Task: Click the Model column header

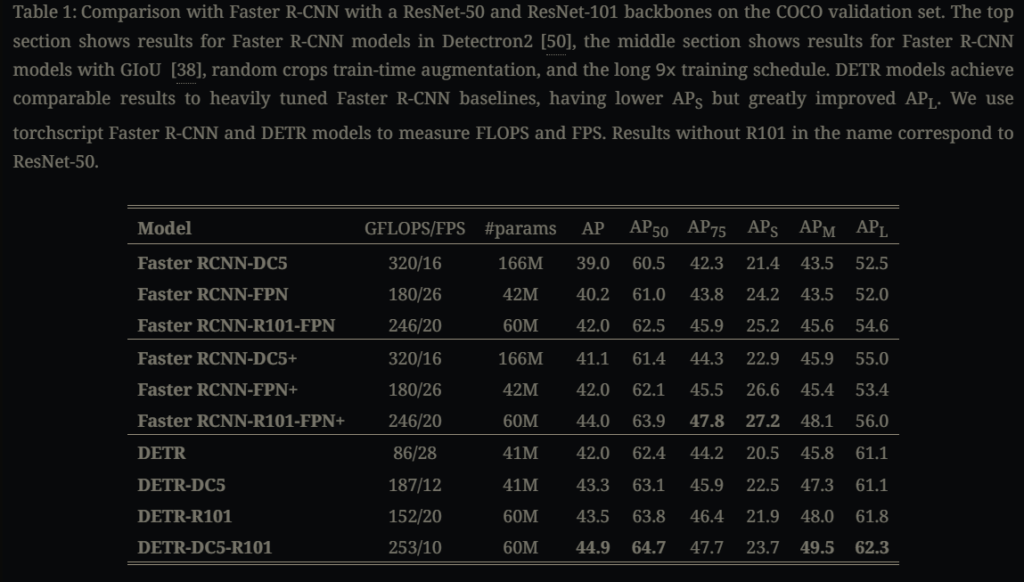Action: coord(164,228)
